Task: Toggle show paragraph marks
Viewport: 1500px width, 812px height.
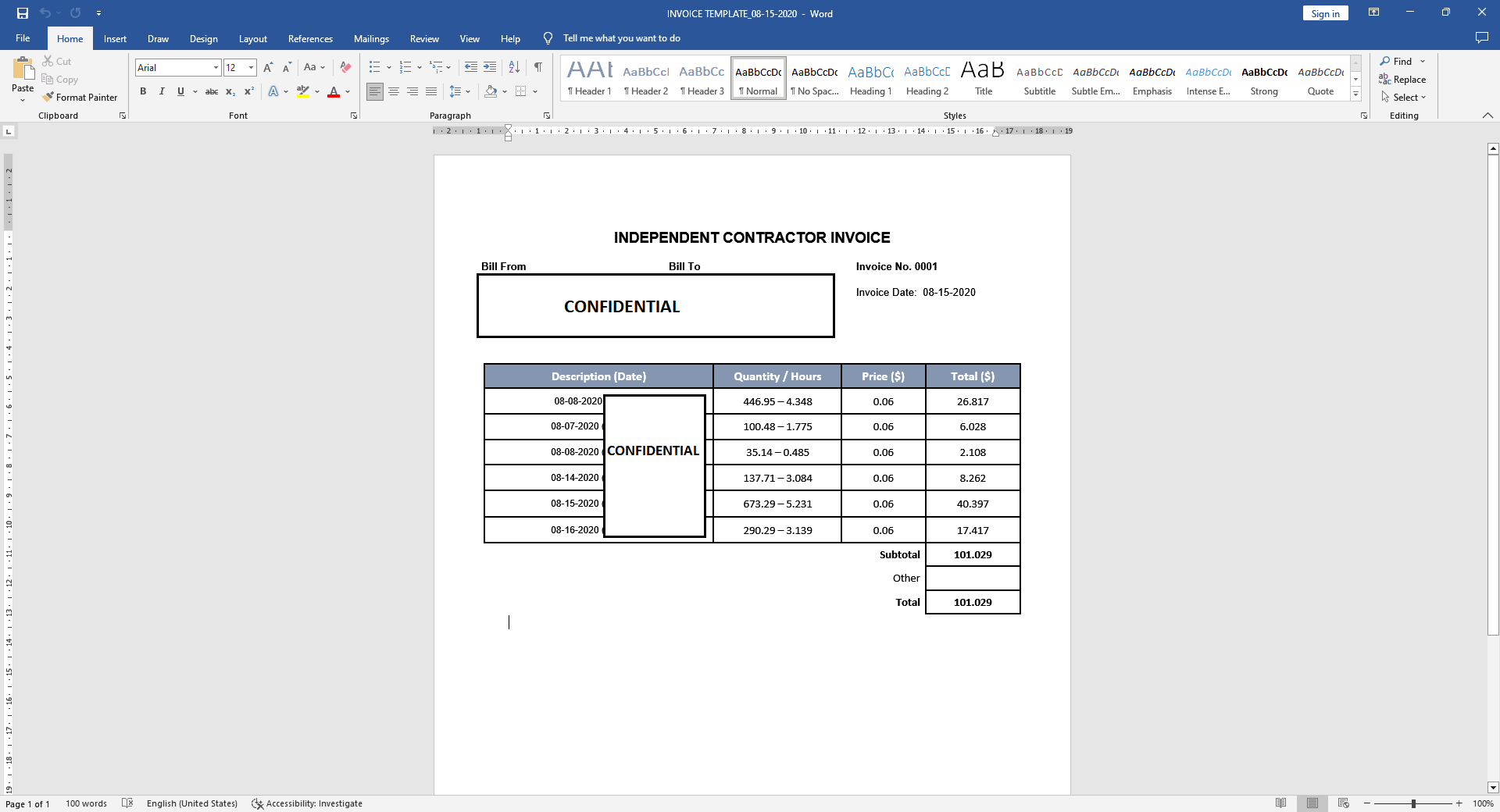Action: point(538,68)
